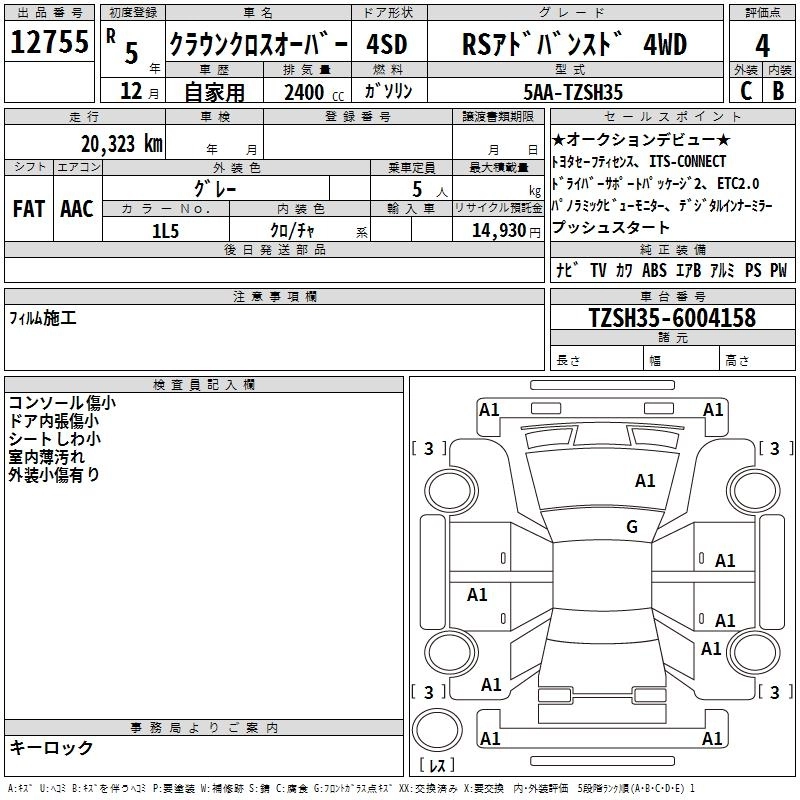Click chassis number TZSH35-6004158
Screen dimensions: 800x800
pyautogui.click(x=671, y=318)
